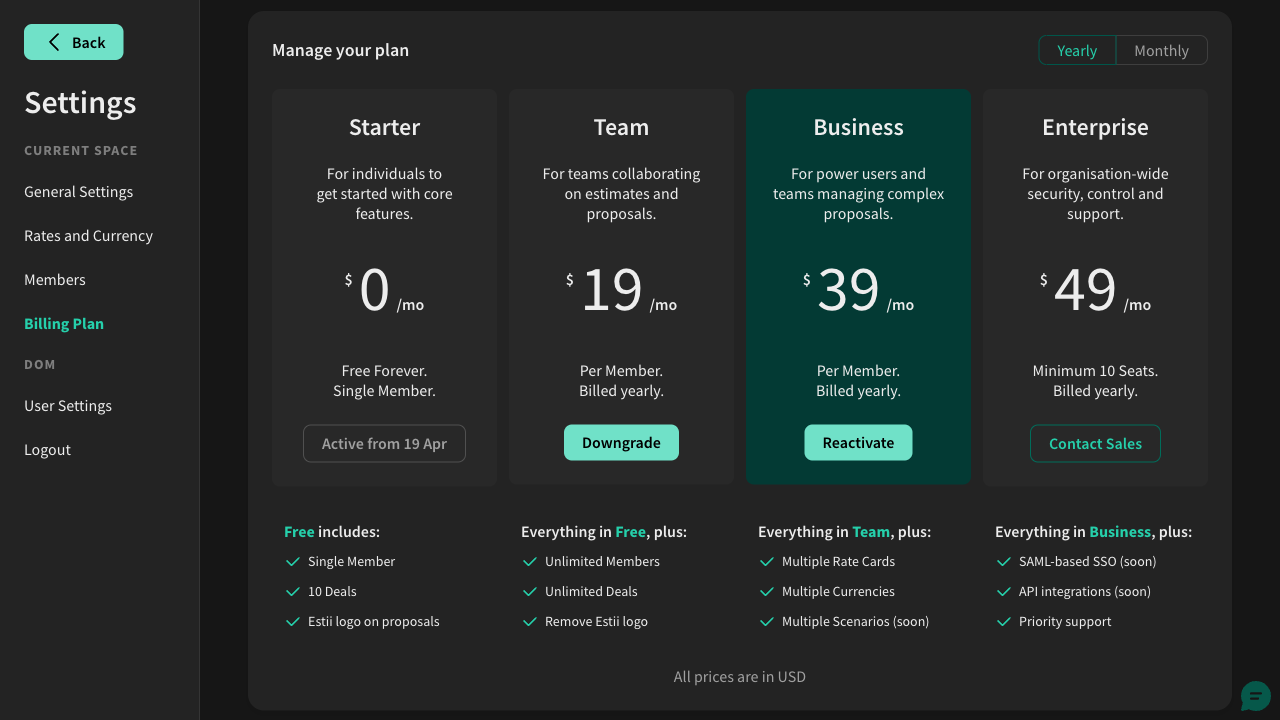Screen dimensions: 1280x720
Task: Click 'Everything in Business, plus:' heading
Action: point(1093,532)
